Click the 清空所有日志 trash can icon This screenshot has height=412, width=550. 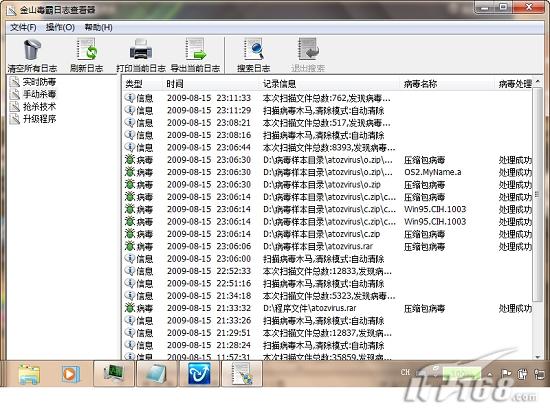point(32,49)
